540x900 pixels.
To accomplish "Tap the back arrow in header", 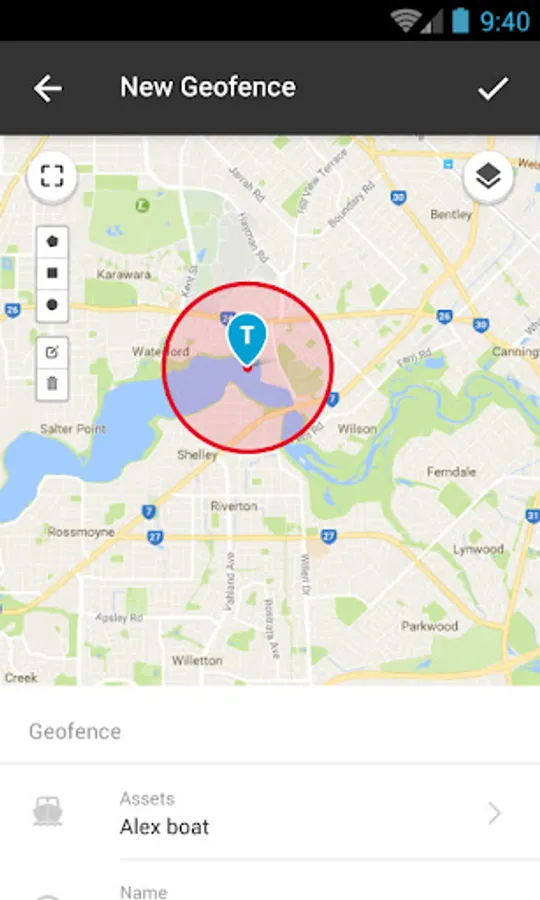I will (x=48, y=89).
